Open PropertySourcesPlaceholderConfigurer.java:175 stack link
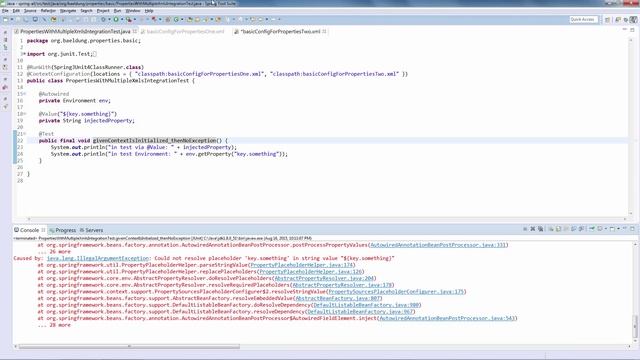 pyautogui.click(x=396, y=292)
